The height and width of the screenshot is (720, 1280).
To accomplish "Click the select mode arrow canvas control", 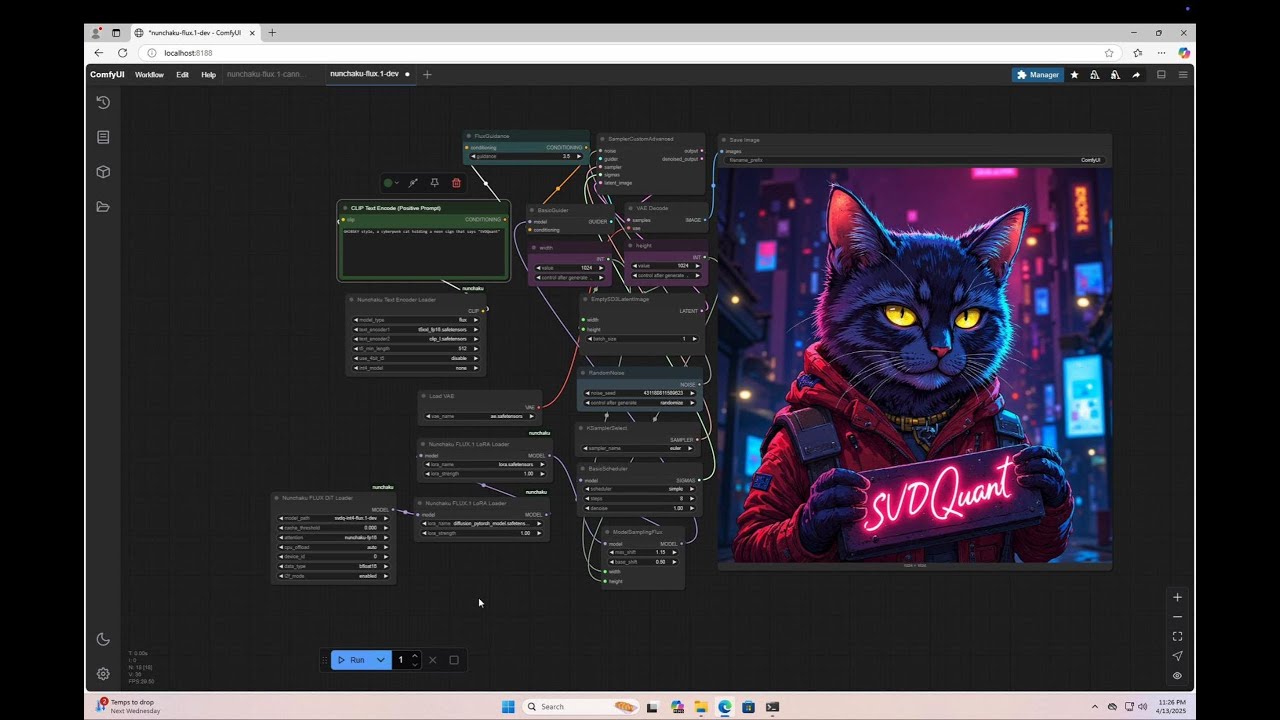I will pyautogui.click(x=1177, y=656).
